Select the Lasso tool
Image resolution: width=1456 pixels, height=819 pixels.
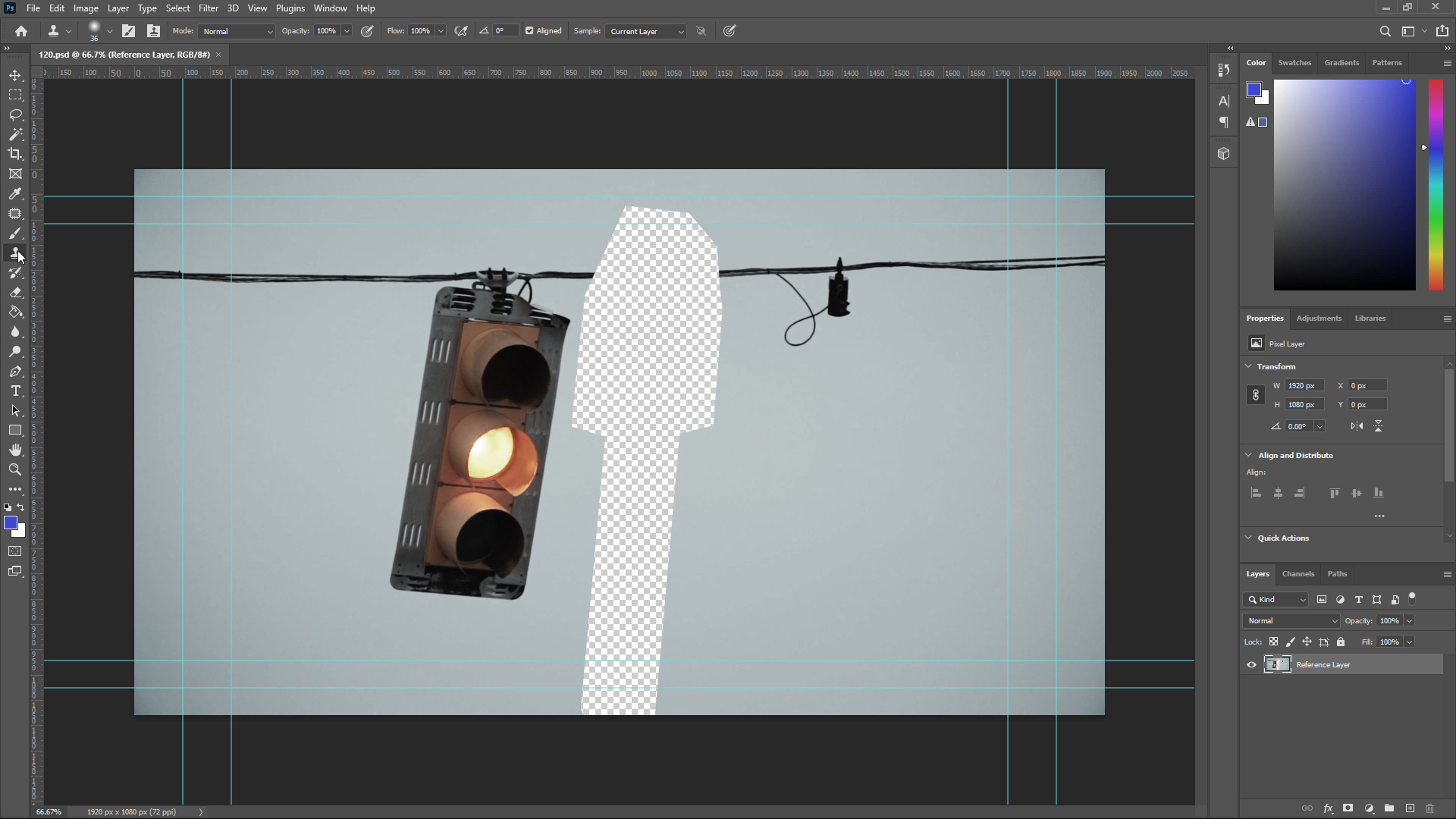[x=15, y=115]
